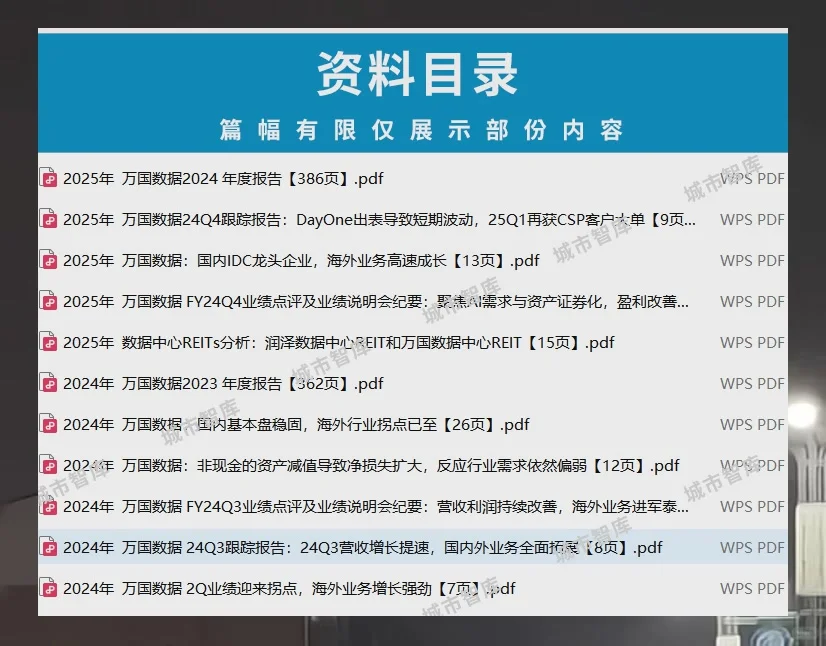Click the PDF icon for 数据中心REITs分析 file
826x646 pixels.
[47, 342]
